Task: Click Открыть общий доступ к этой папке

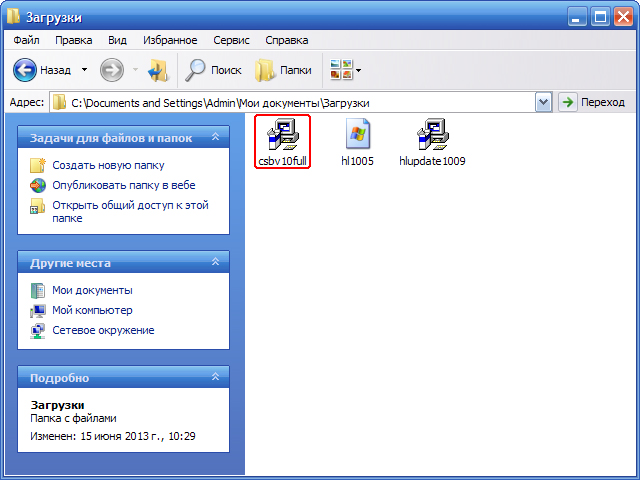Action: pos(130,211)
